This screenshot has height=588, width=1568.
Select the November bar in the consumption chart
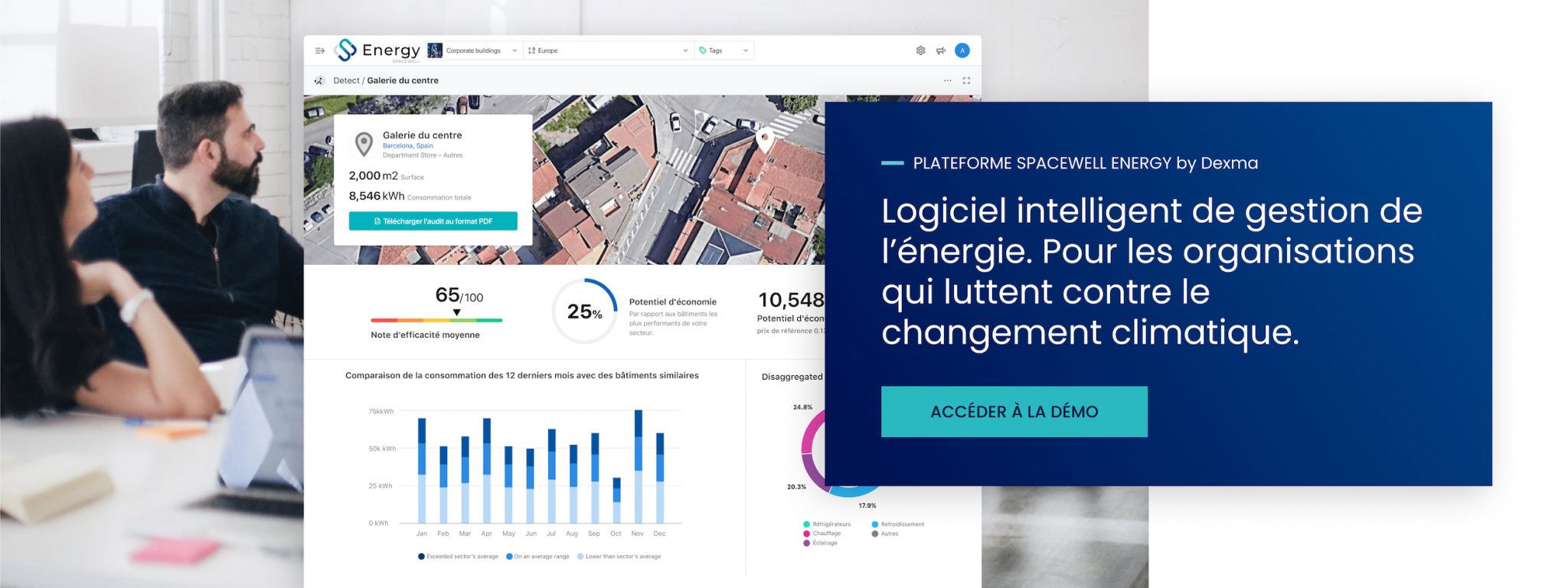[639, 466]
